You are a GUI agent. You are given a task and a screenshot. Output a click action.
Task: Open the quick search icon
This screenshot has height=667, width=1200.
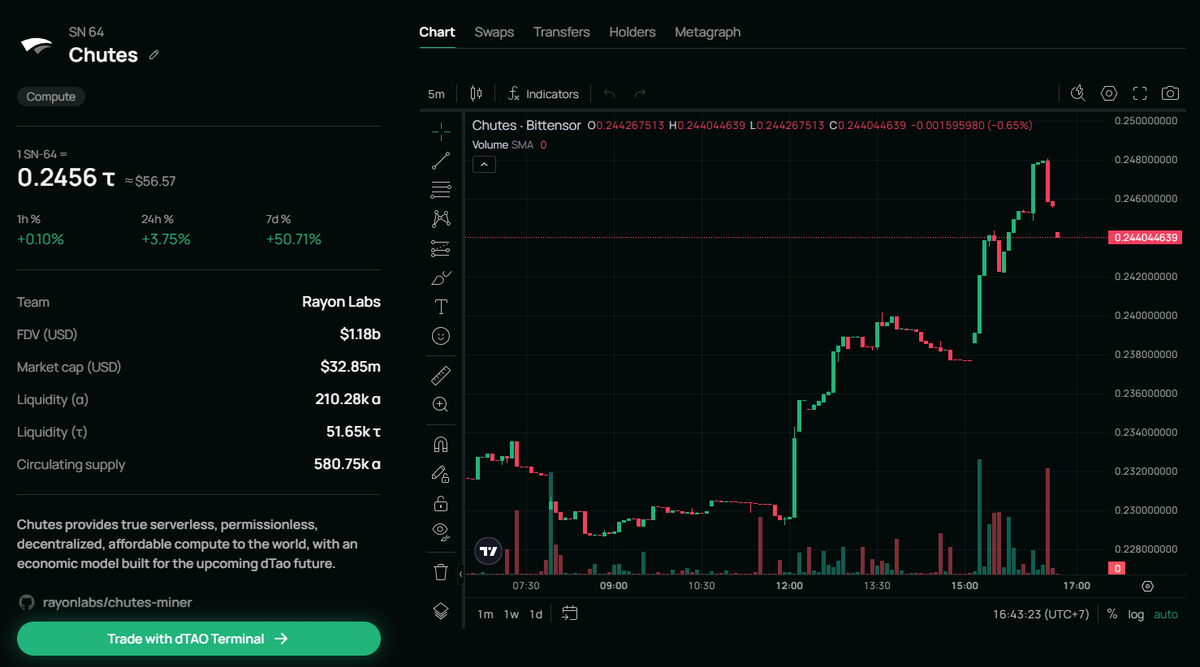tap(1078, 93)
